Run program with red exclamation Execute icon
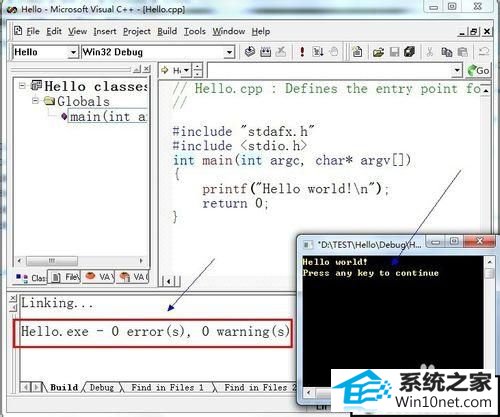The width and height of the screenshot is (500, 417). [x=302, y=52]
